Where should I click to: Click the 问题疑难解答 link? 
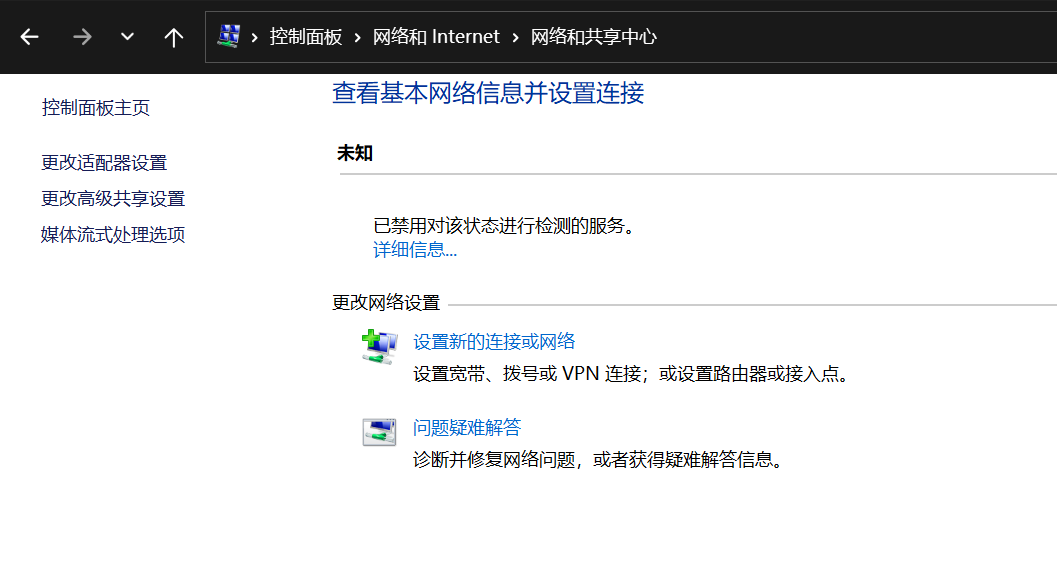pyautogui.click(x=467, y=428)
